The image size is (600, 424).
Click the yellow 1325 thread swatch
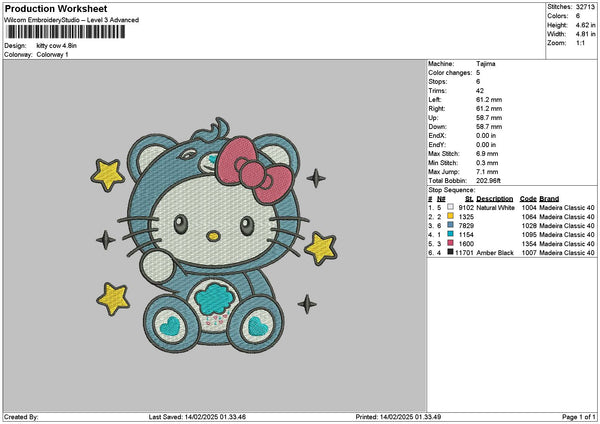pos(450,216)
